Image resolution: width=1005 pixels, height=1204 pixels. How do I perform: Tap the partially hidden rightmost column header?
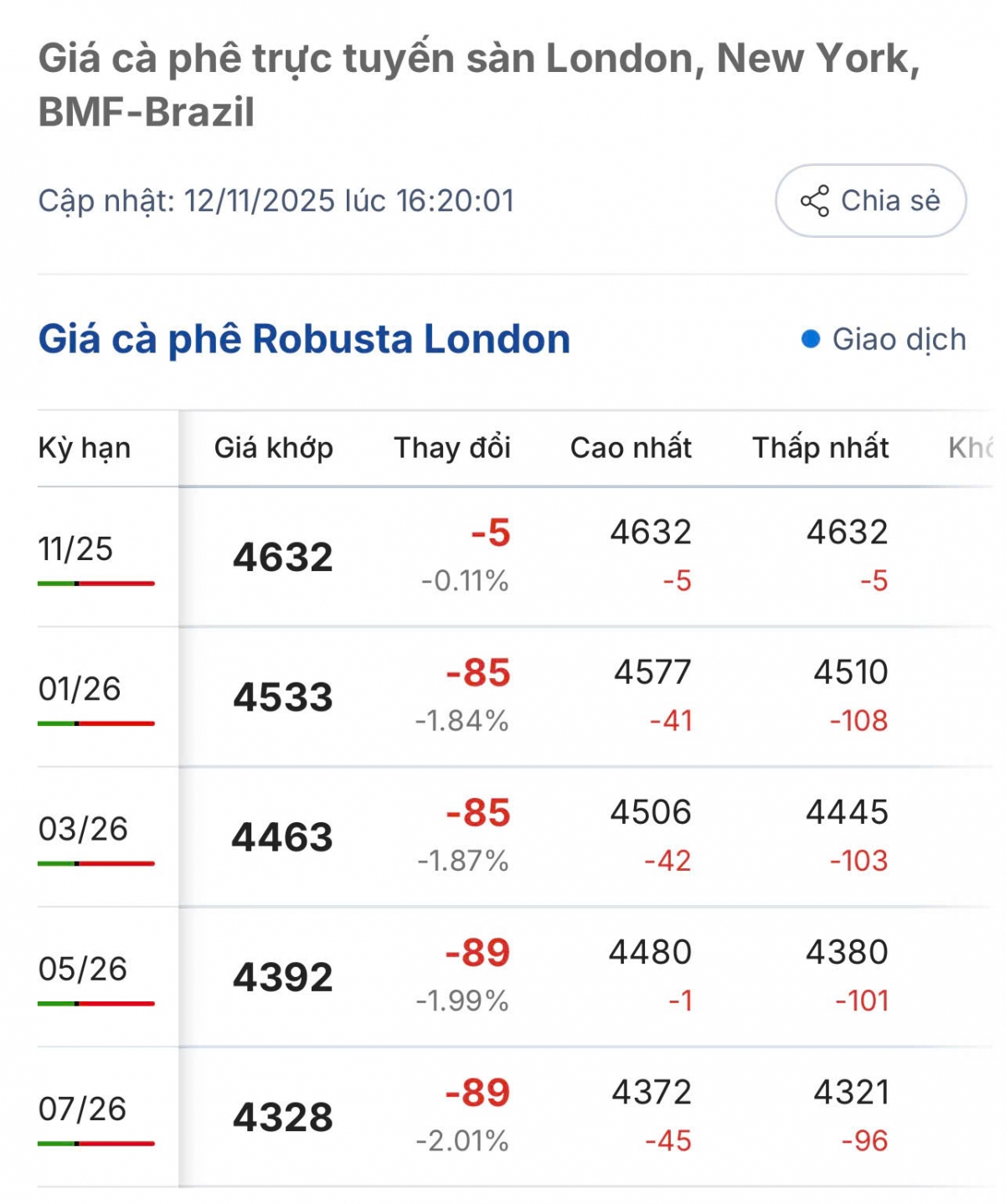(971, 448)
